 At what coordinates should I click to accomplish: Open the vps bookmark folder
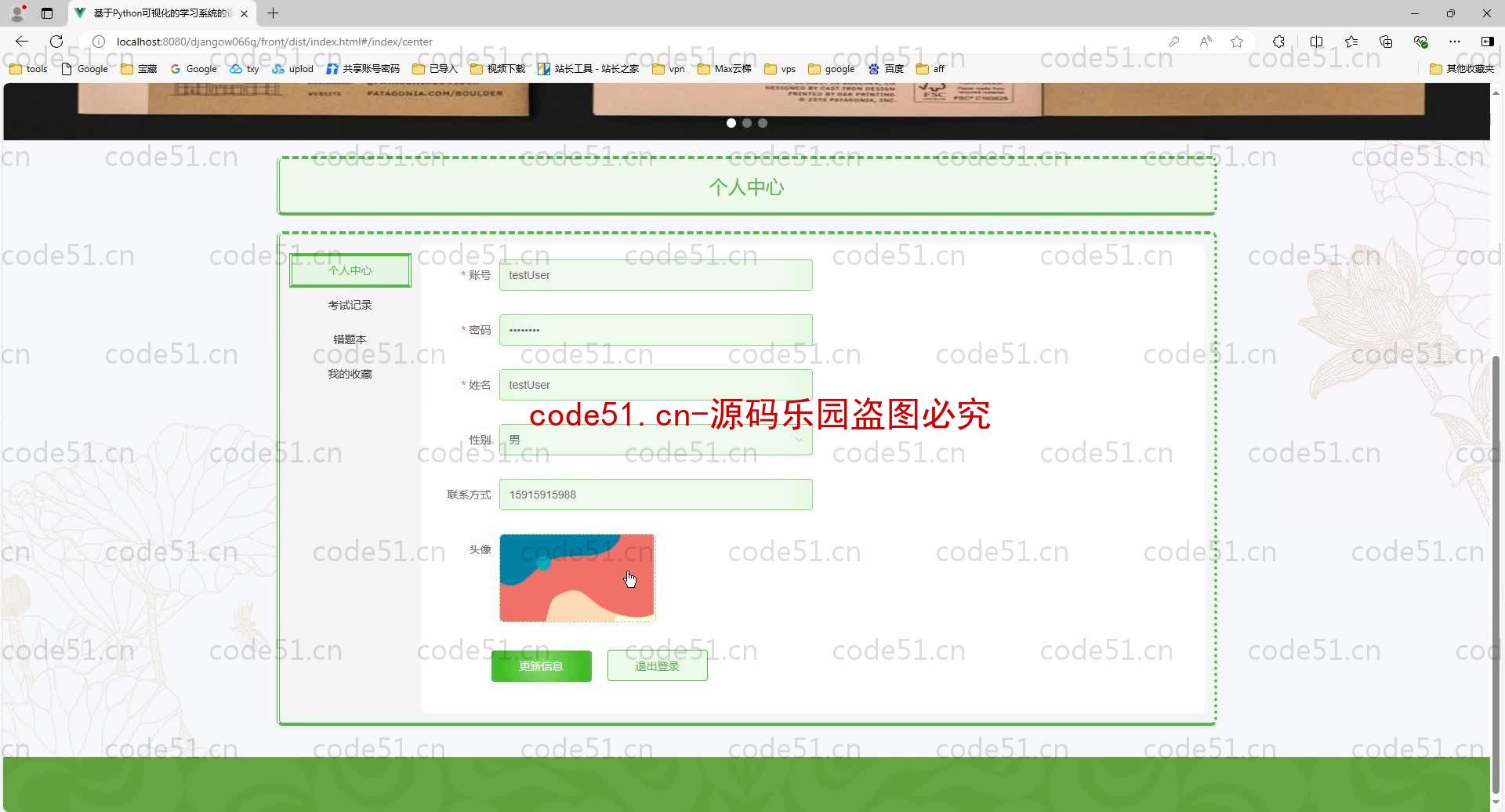(x=780, y=69)
